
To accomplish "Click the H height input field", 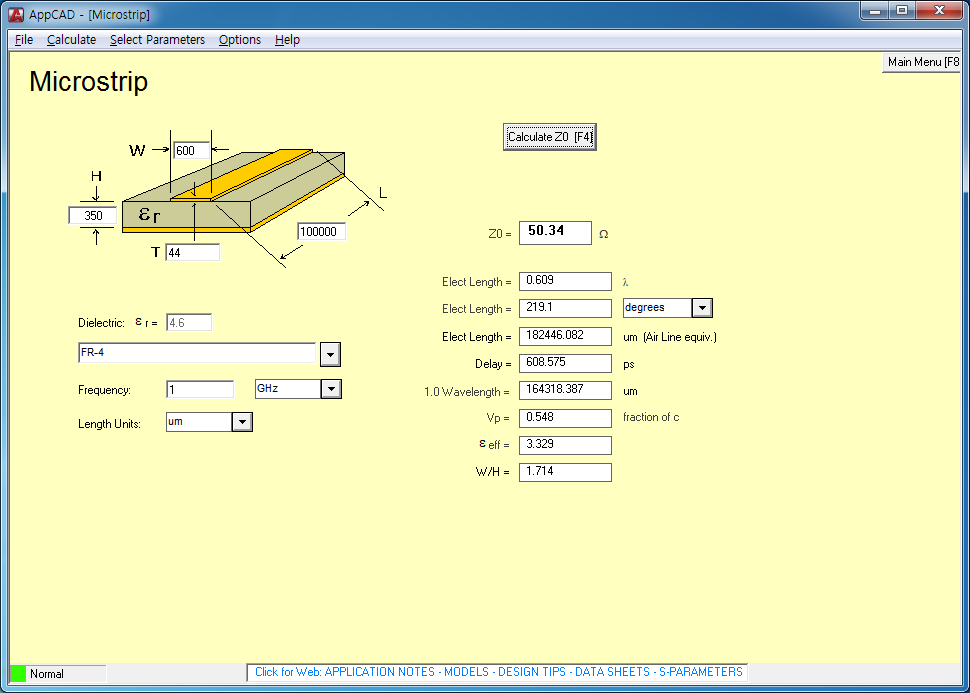I will click(92, 215).
